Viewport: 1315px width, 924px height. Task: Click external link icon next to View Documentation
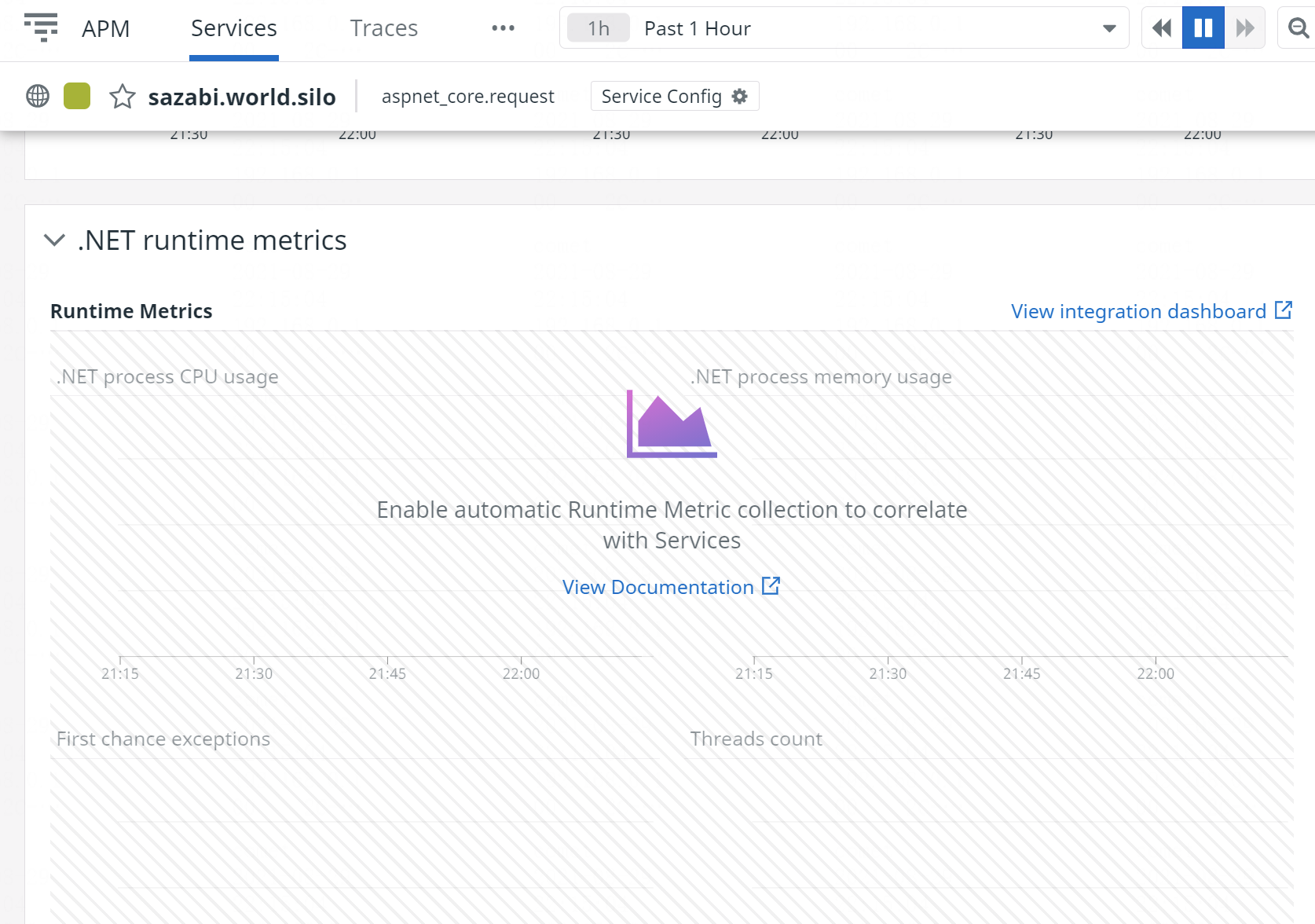click(771, 585)
